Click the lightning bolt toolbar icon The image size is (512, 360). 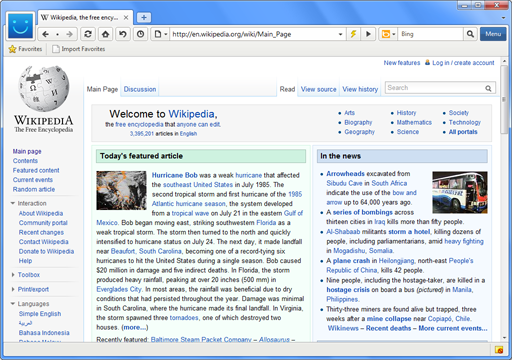point(353,34)
